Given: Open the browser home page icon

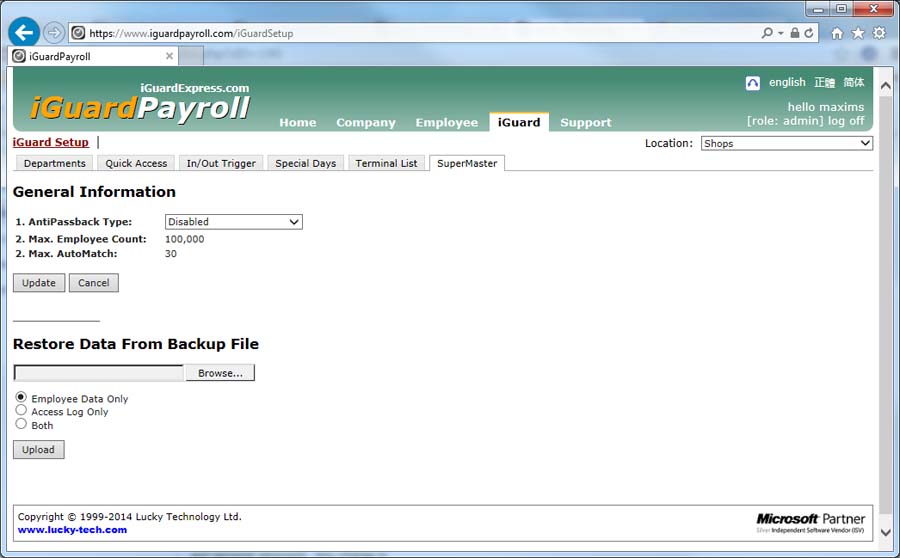Looking at the screenshot, I should pyautogui.click(x=837, y=33).
